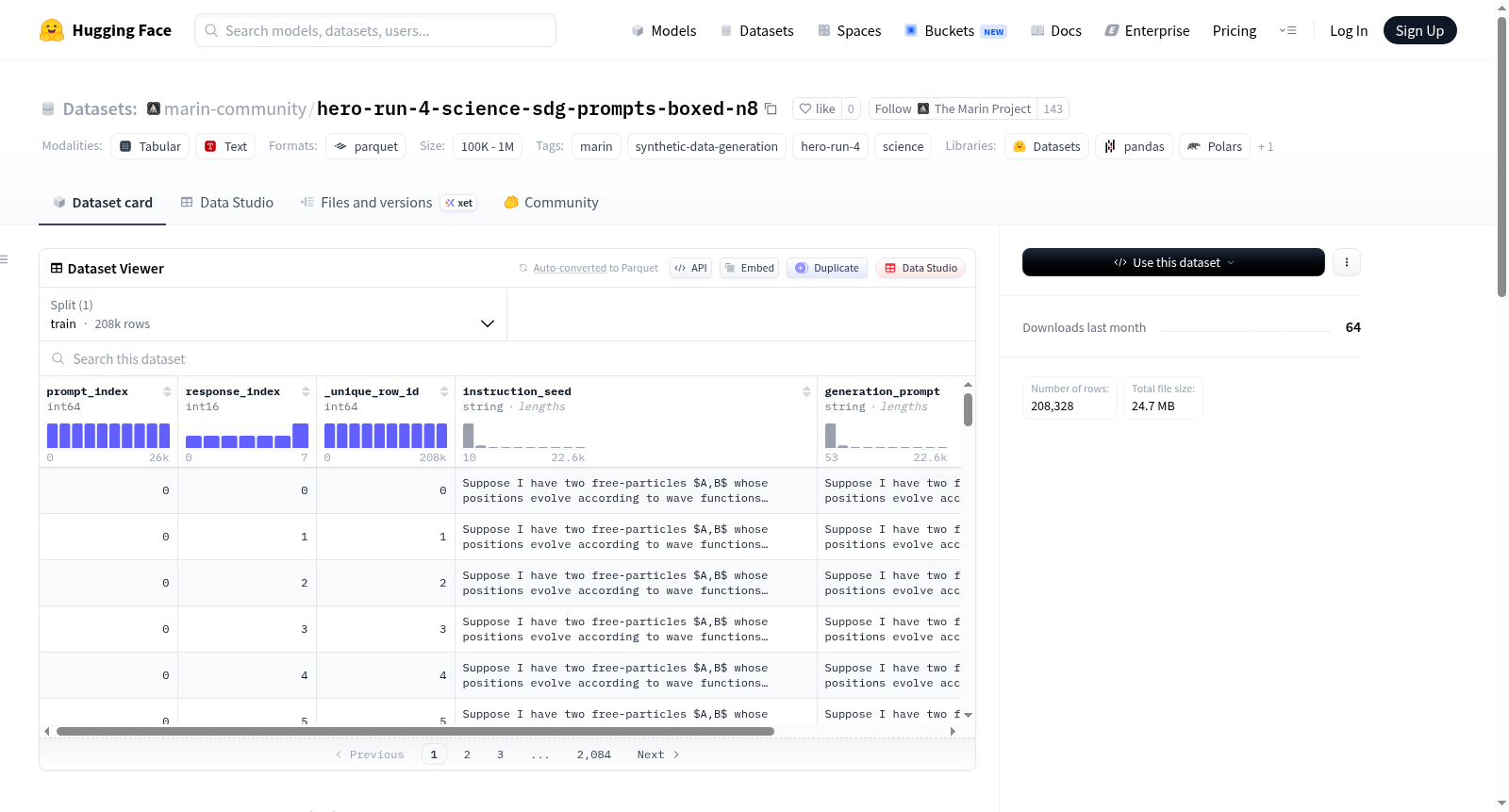Click Next page in pagination
Image resolution: width=1509 pixels, height=812 pixels.
click(658, 754)
